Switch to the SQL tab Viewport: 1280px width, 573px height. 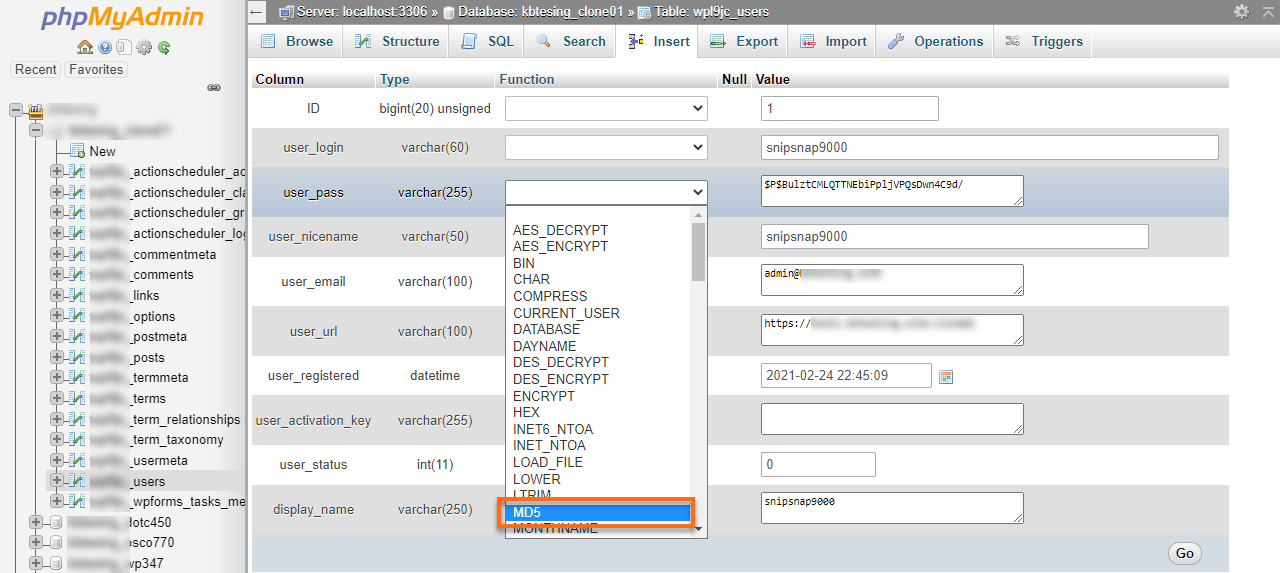[488, 41]
